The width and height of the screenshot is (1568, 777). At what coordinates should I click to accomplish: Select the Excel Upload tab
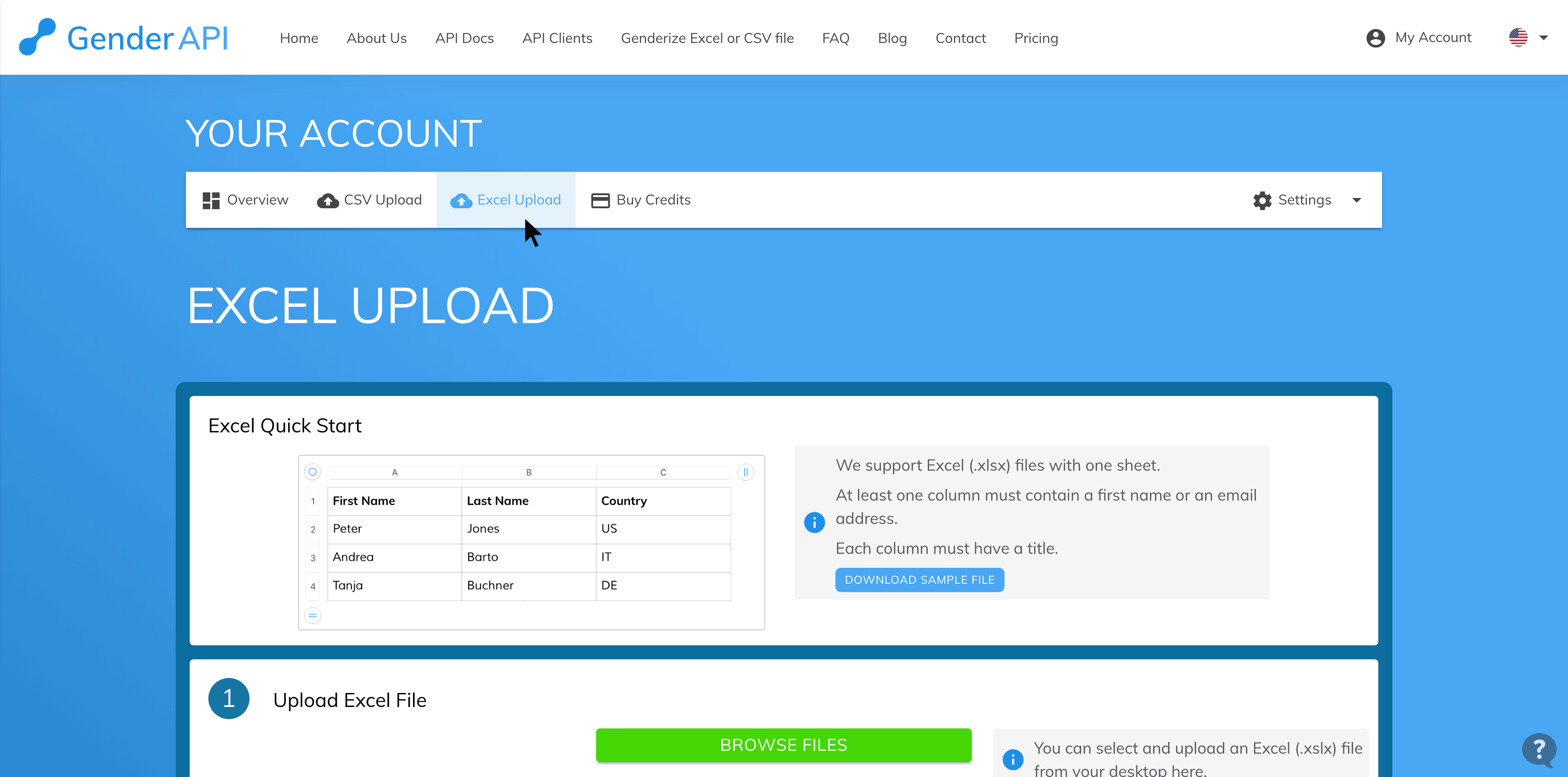[506, 199]
